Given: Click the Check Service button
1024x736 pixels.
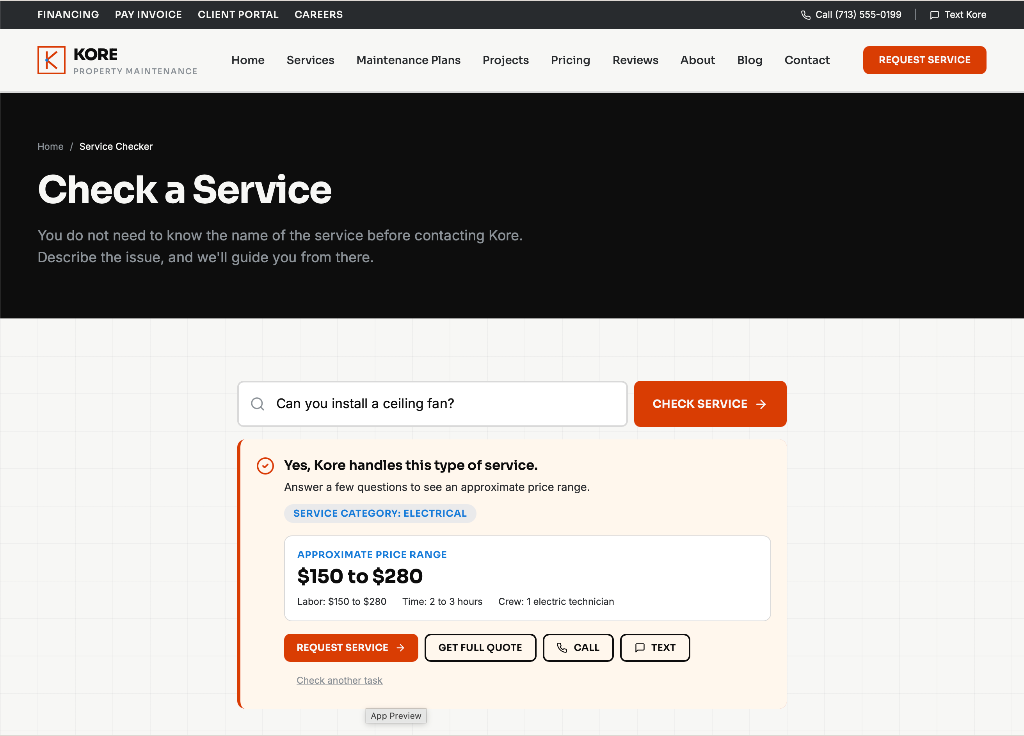Looking at the screenshot, I should tap(710, 404).
